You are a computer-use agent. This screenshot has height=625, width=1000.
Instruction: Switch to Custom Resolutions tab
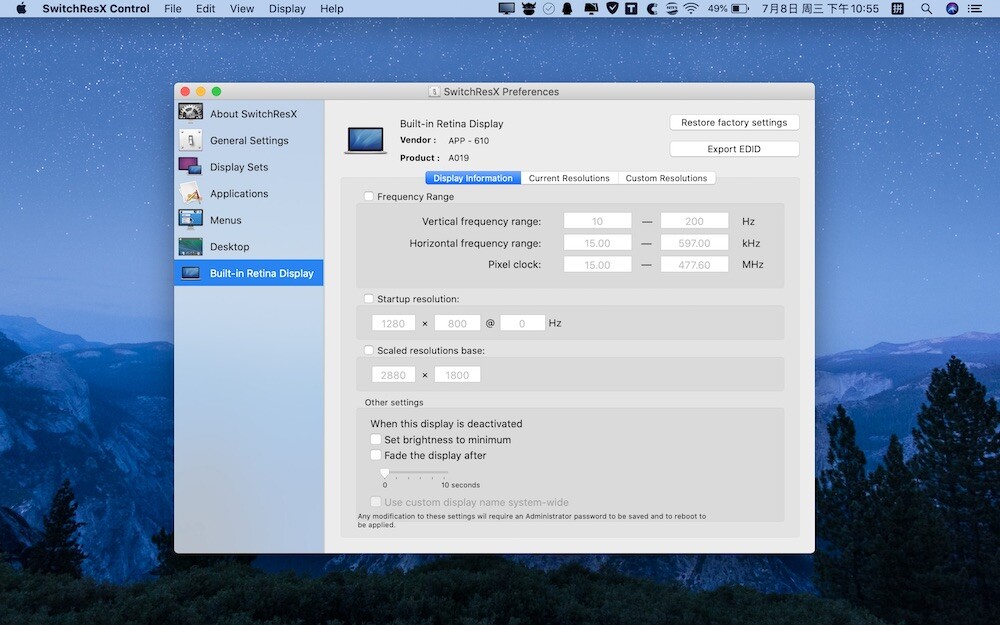[666, 178]
